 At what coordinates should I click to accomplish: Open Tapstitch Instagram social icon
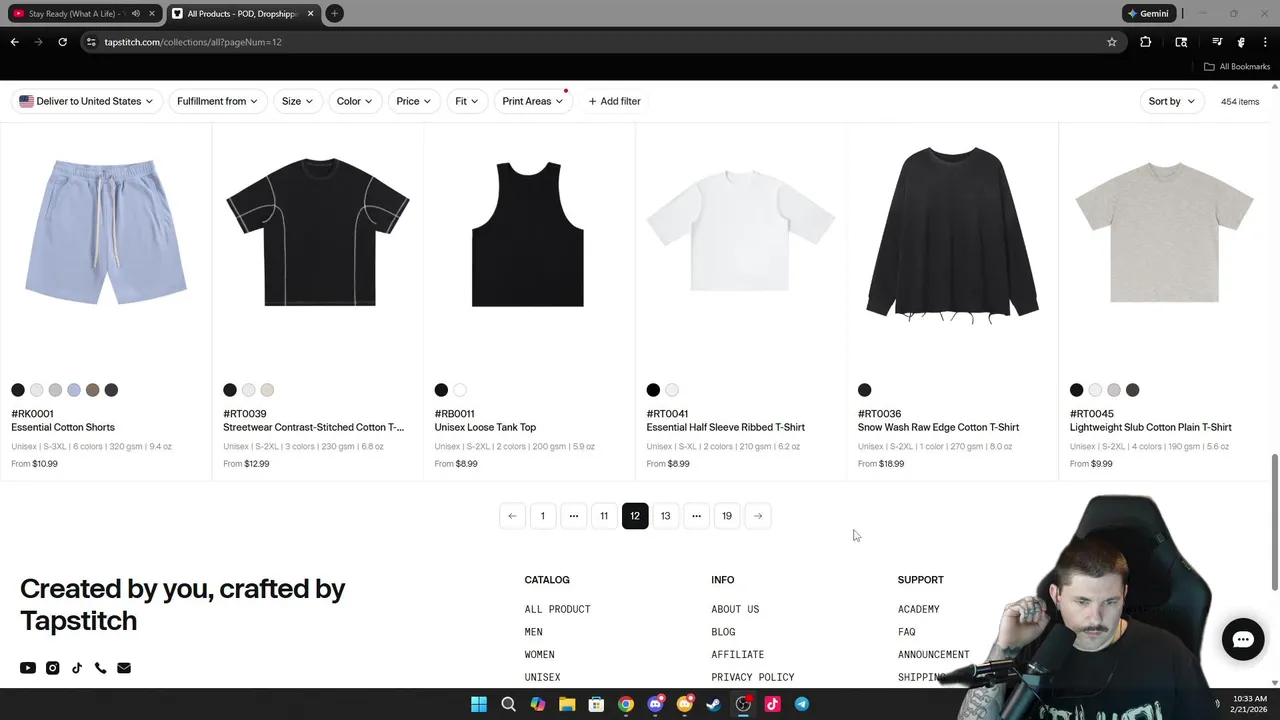tap(53, 668)
